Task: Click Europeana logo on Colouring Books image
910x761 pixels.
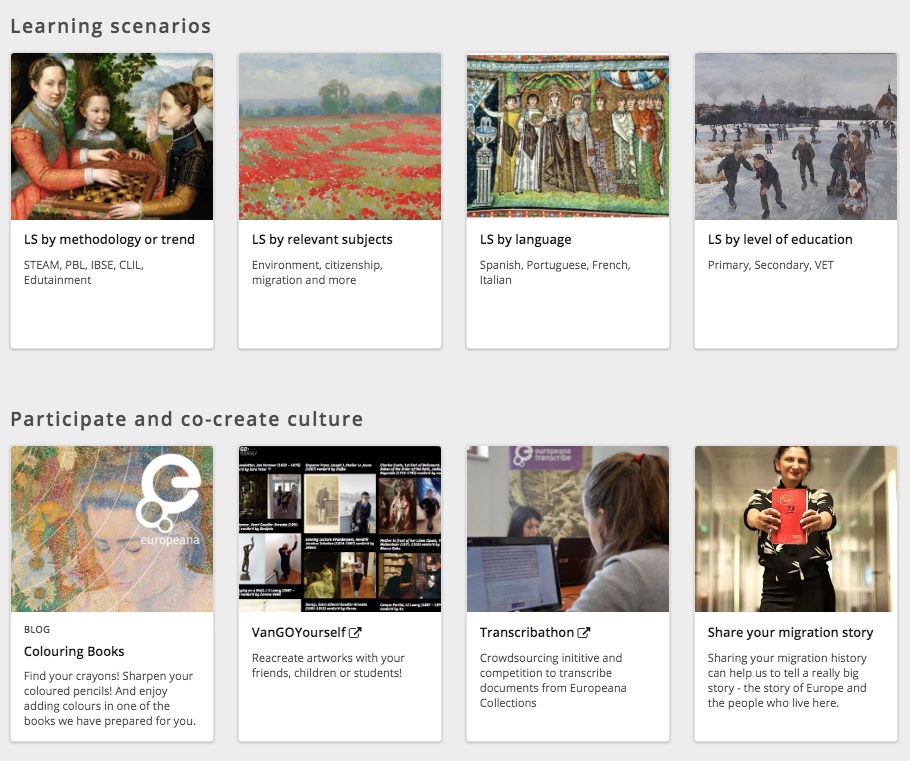Action: pos(168,500)
